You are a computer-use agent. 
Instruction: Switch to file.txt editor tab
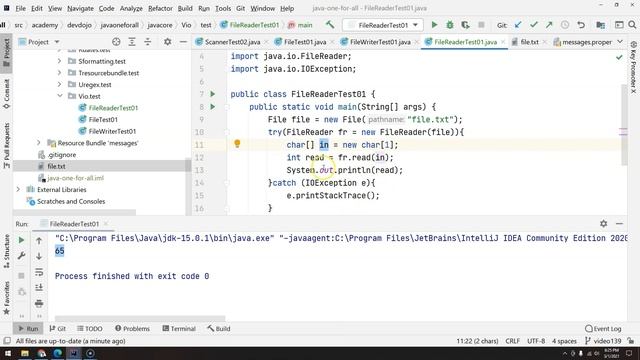click(529, 42)
